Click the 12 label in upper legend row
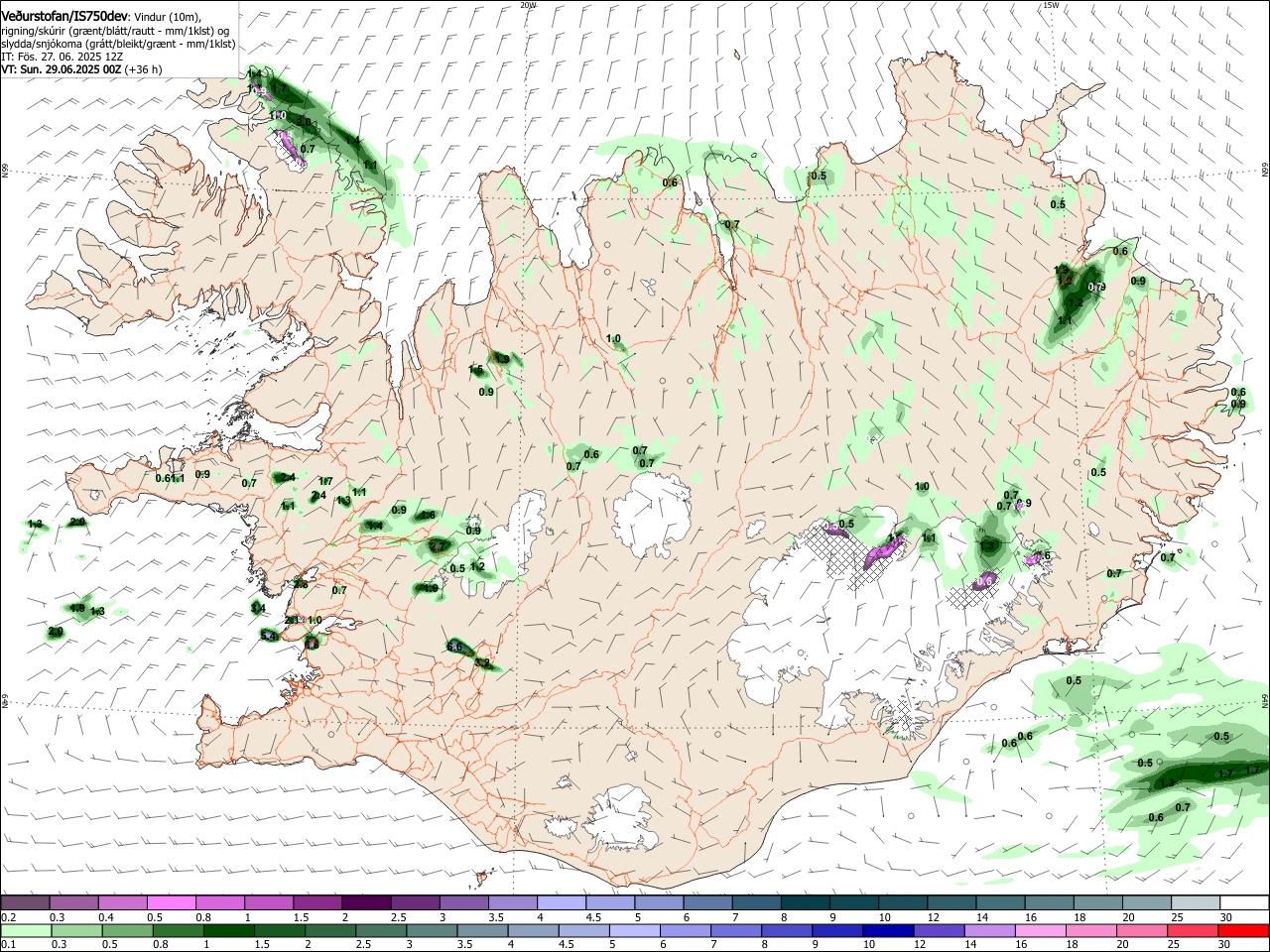 (934, 917)
